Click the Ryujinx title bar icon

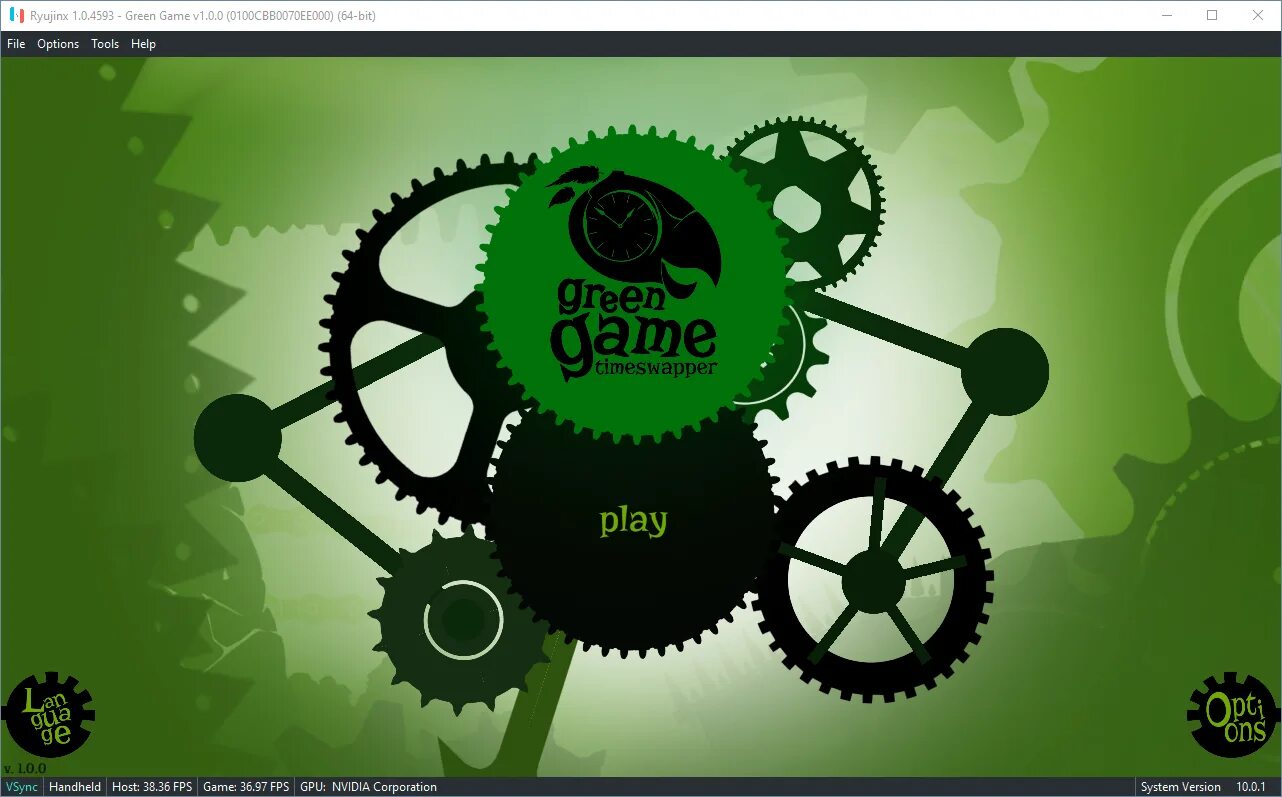click(x=16, y=15)
